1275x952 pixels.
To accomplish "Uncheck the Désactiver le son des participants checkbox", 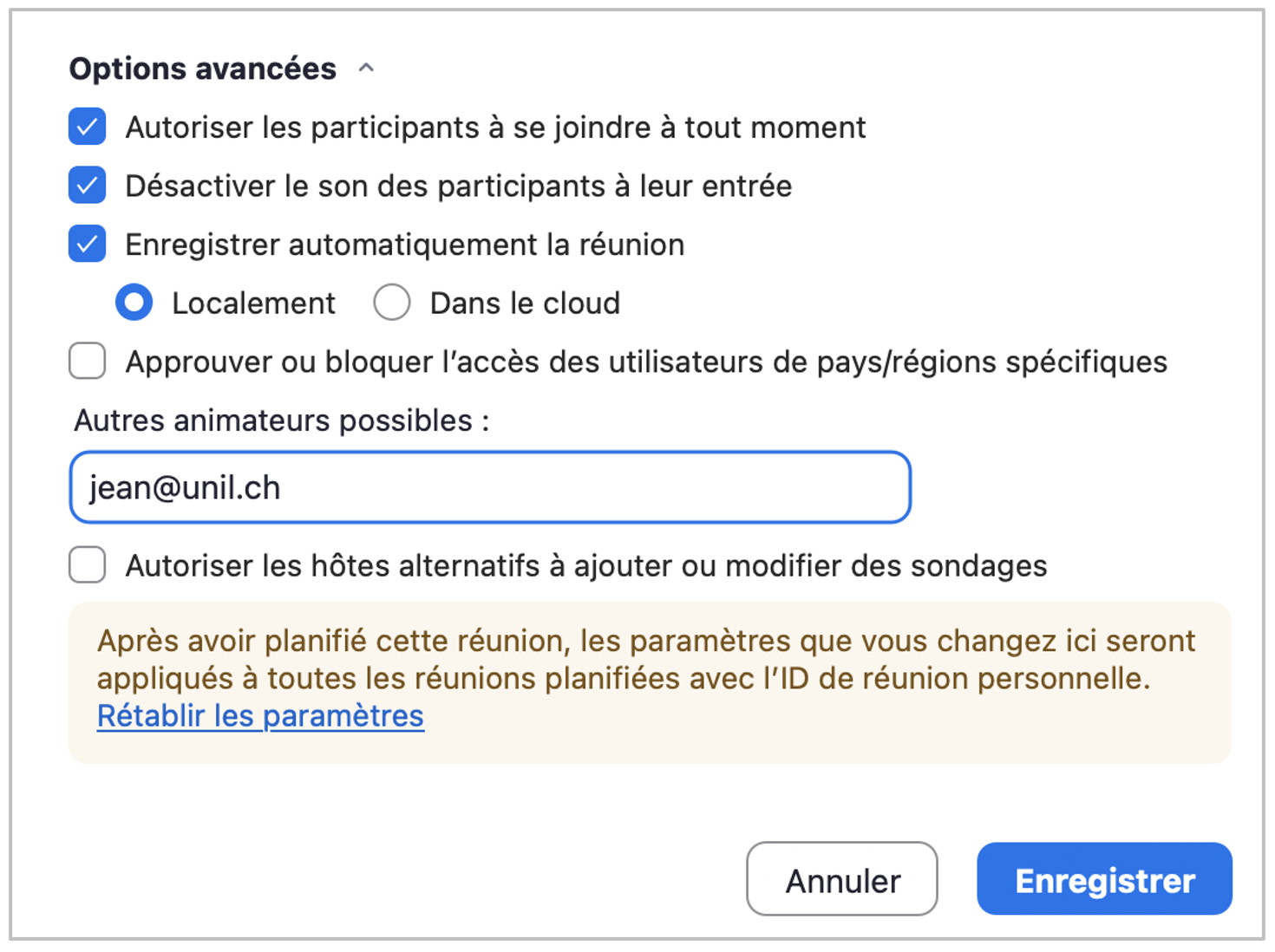I will (x=88, y=186).
